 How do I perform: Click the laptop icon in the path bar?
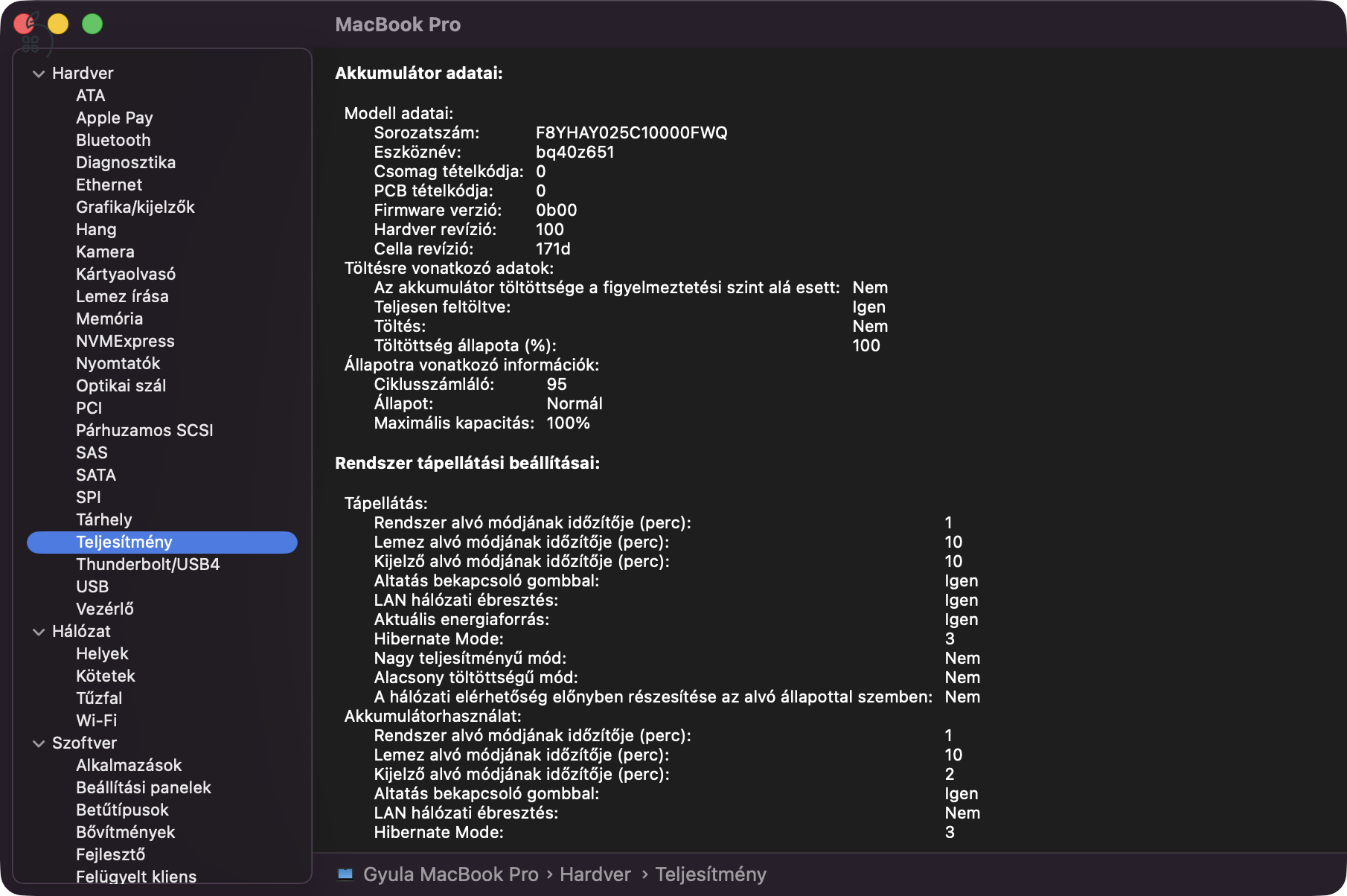point(345,874)
